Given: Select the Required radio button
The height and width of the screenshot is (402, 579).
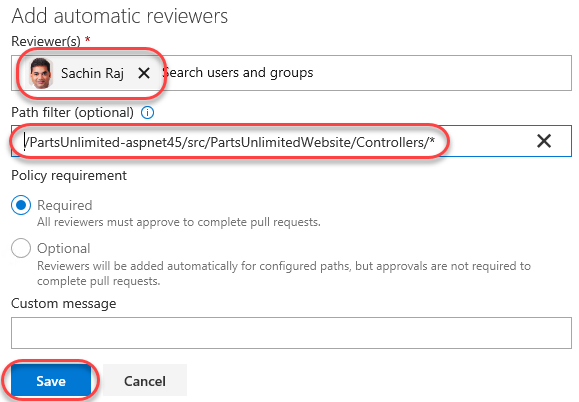Looking at the screenshot, I should 21,205.
